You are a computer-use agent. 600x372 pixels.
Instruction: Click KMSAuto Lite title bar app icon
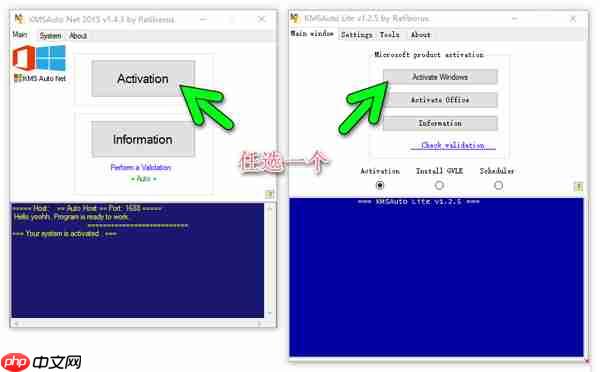coord(295,18)
